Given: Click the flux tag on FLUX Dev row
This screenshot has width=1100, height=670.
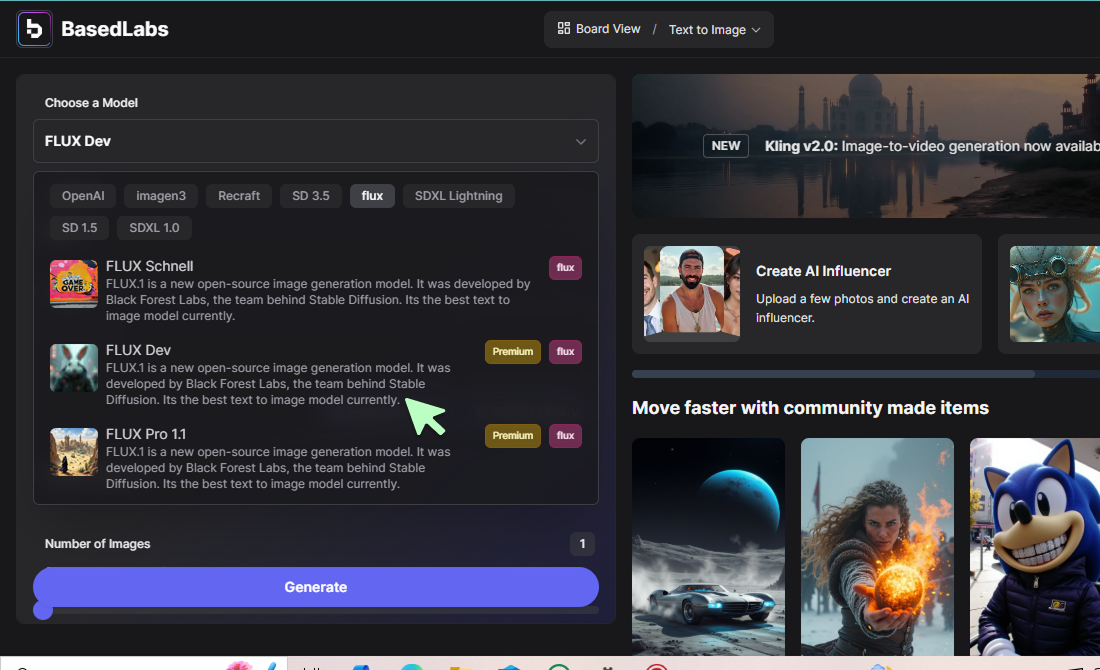Looking at the screenshot, I should coord(565,351).
